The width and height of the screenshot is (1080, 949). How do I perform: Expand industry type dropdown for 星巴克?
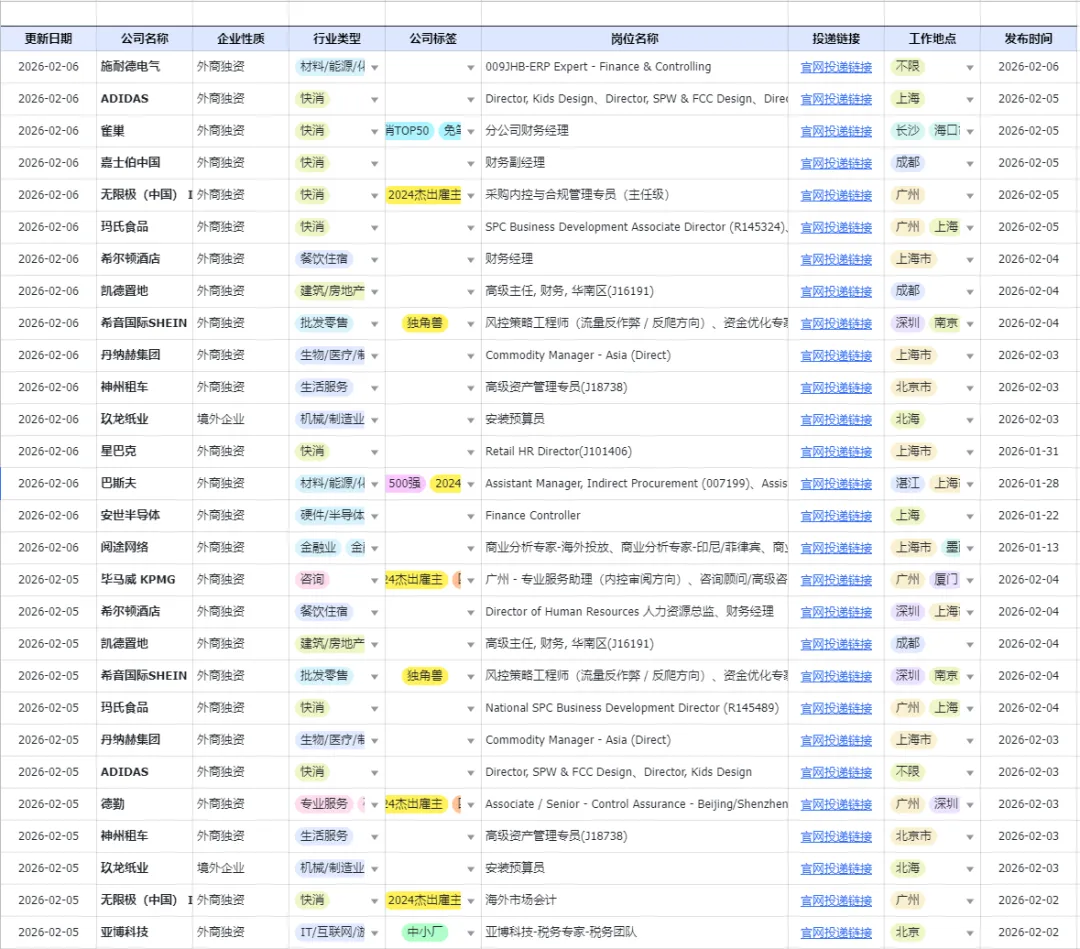pos(375,452)
